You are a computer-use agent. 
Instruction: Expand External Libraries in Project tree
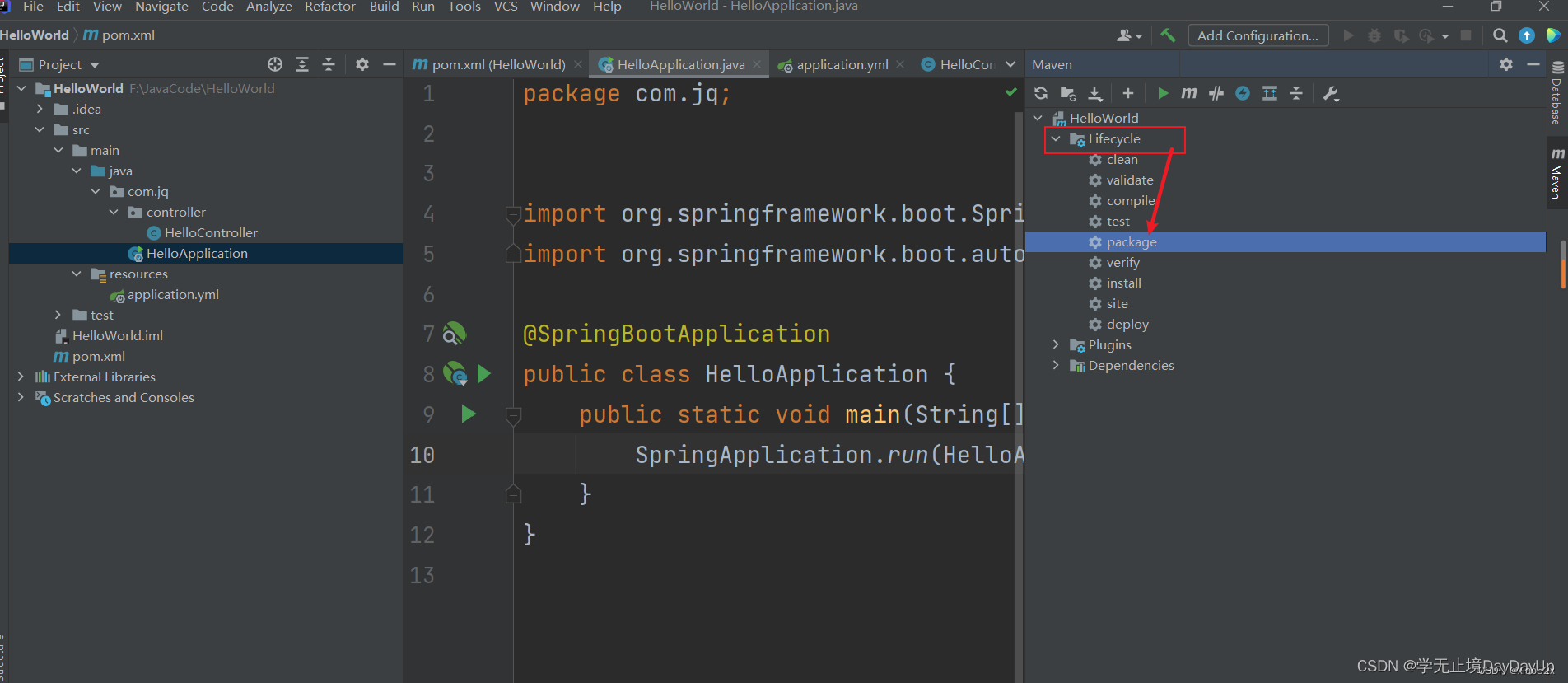tap(21, 377)
